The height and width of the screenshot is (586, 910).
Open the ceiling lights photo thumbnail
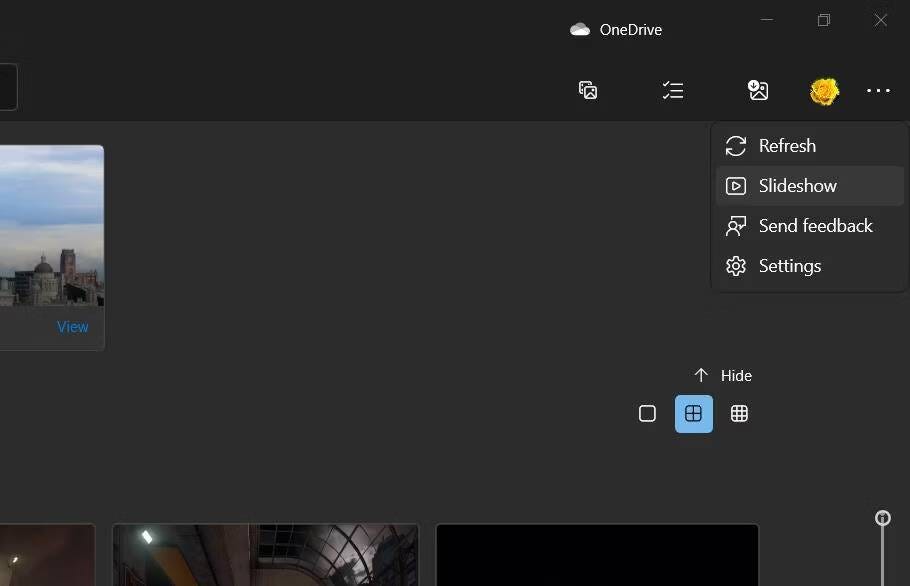(x=265, y=555)
